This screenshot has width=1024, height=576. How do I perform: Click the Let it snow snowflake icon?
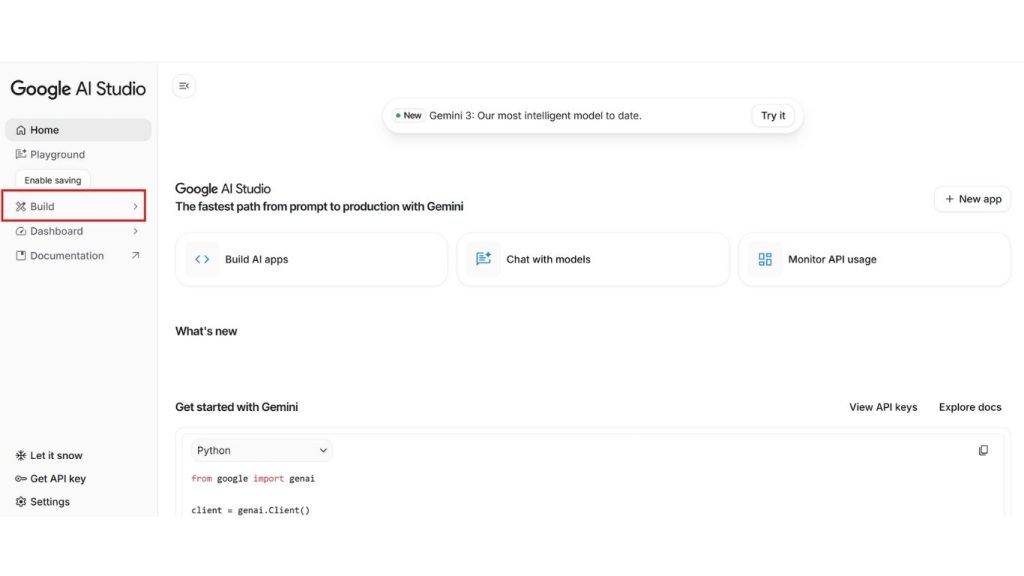(21, 455)
